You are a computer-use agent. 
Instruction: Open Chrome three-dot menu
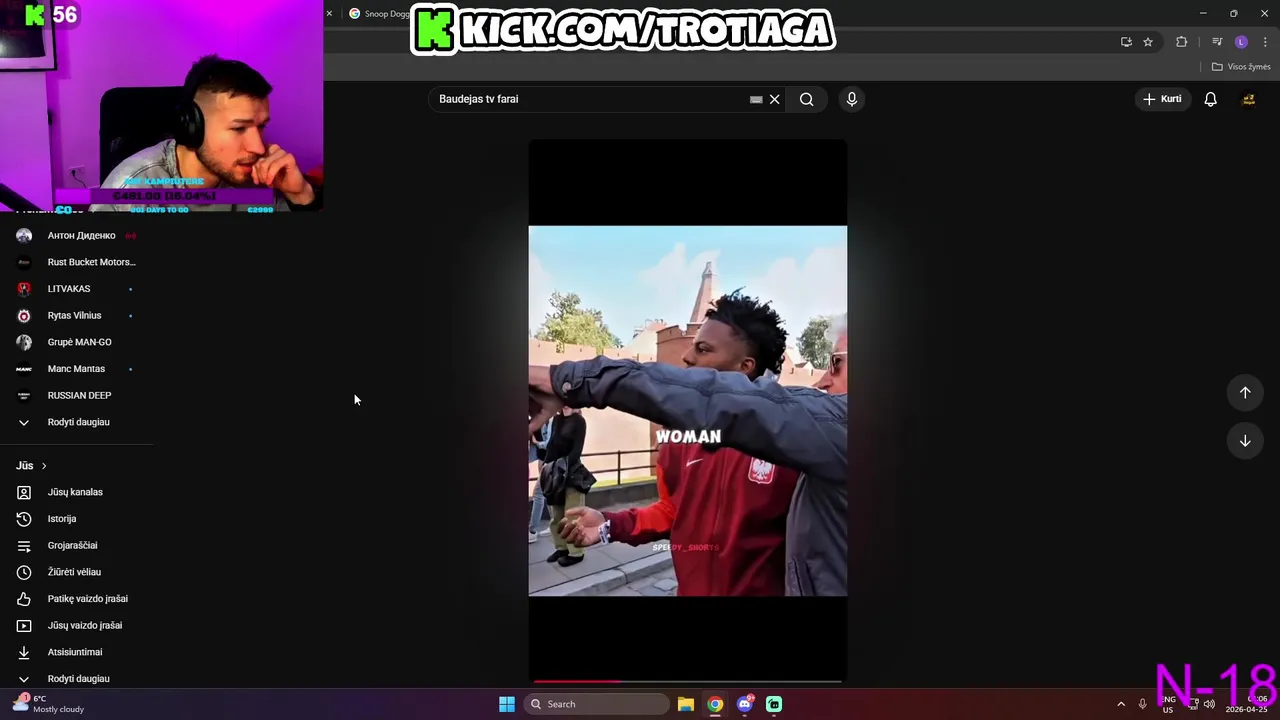pyautogui.click(x=1265, y=42)
